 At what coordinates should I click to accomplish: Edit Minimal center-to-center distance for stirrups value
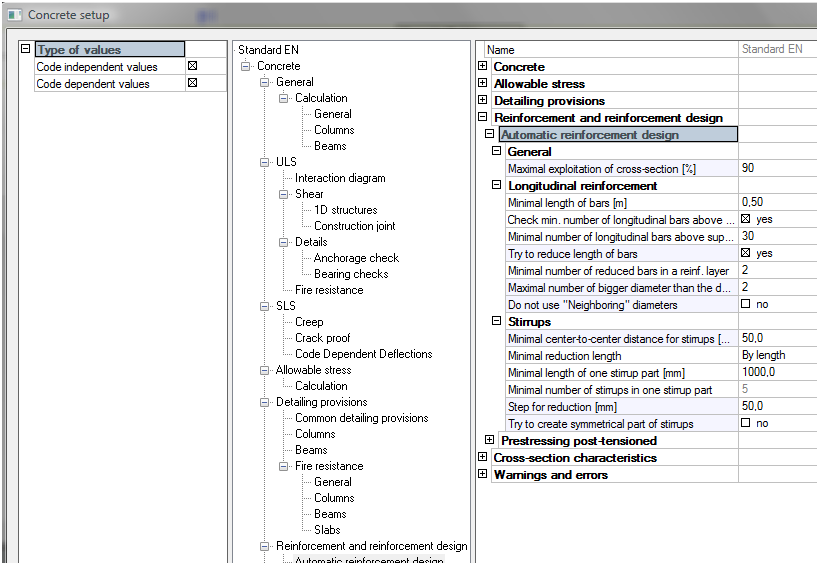click(778, 338)
